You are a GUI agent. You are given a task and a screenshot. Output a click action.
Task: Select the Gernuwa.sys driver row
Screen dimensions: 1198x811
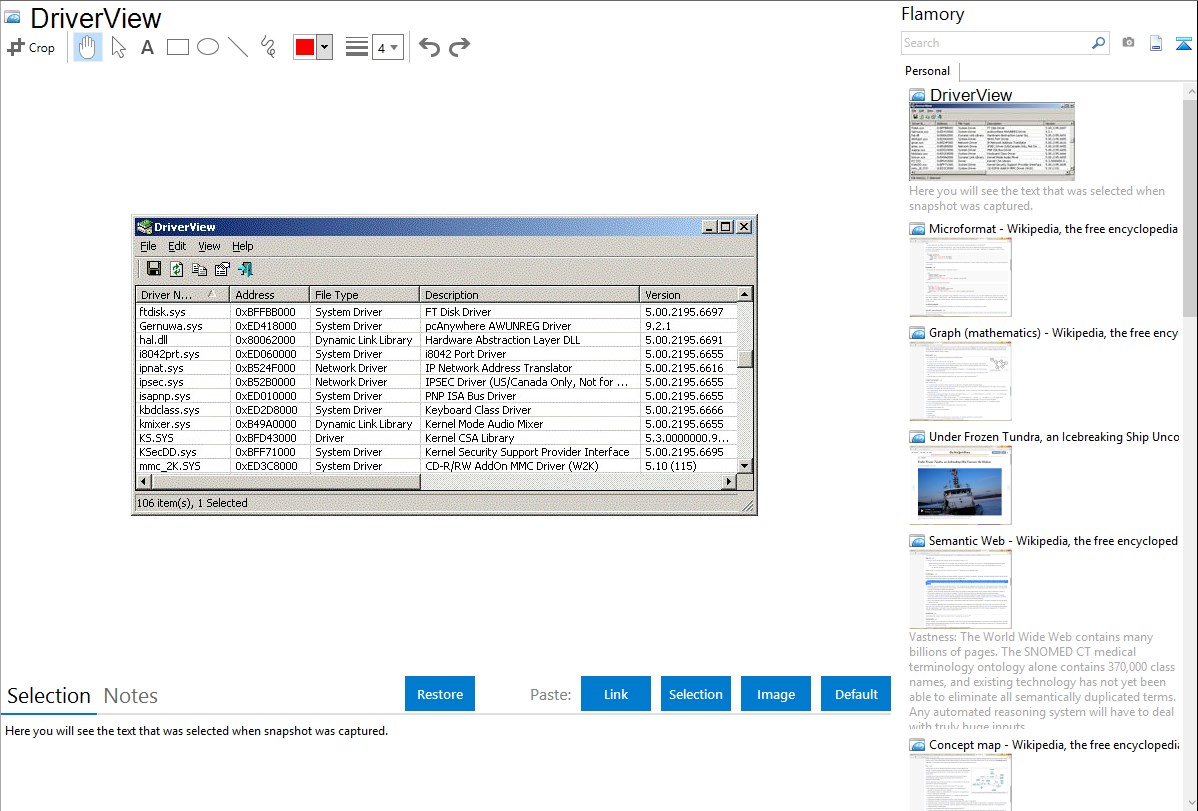click(x=436, y=326)
